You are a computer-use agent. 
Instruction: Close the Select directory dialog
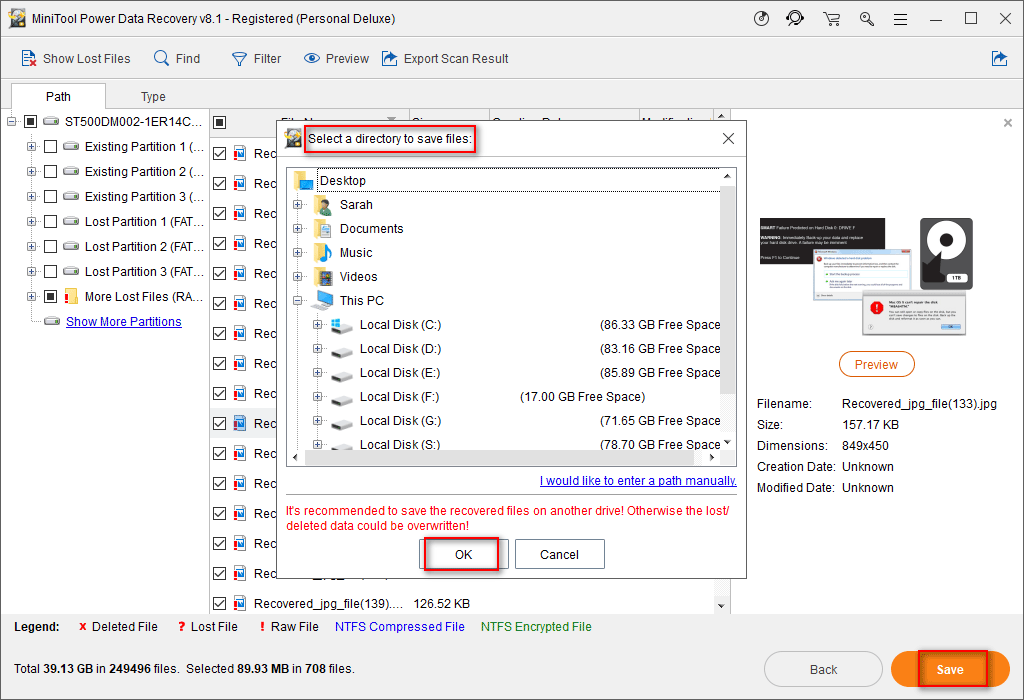point(728,138)
